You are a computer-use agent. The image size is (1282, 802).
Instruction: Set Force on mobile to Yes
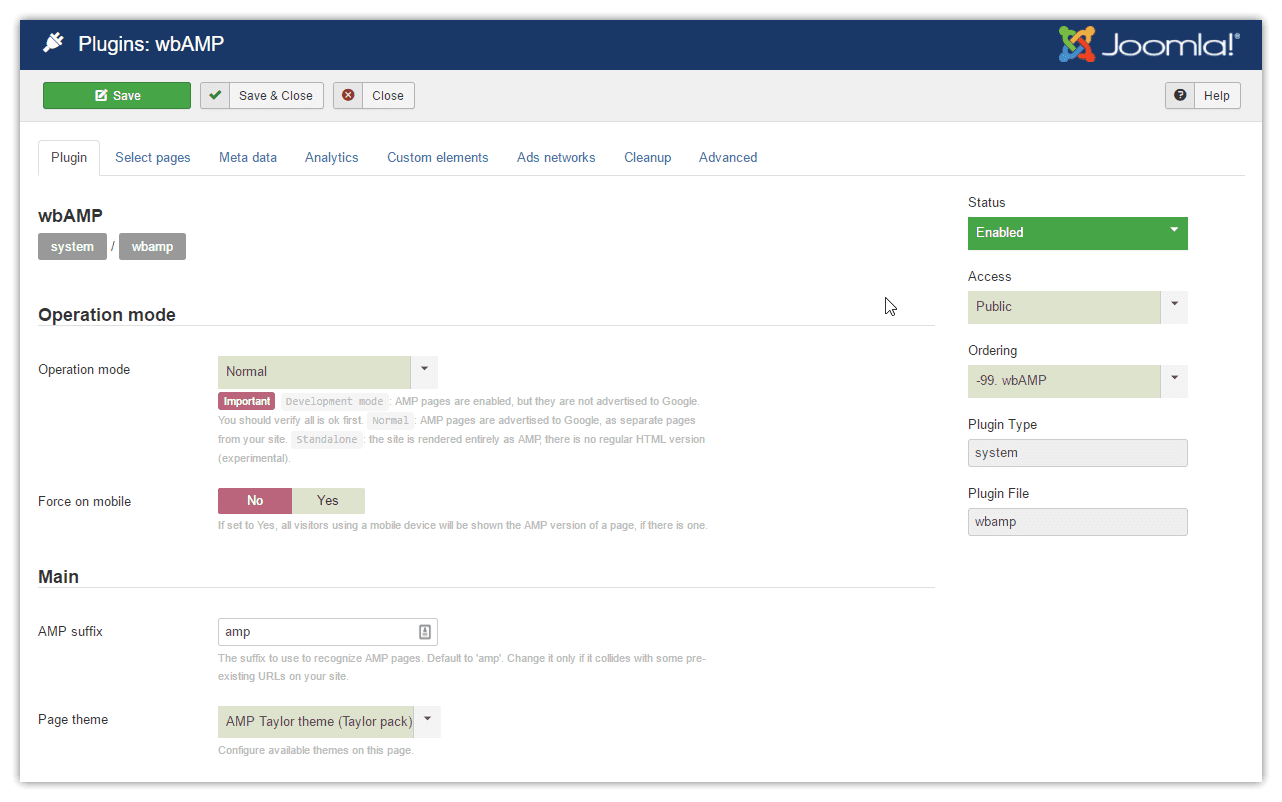pos(328,501)
